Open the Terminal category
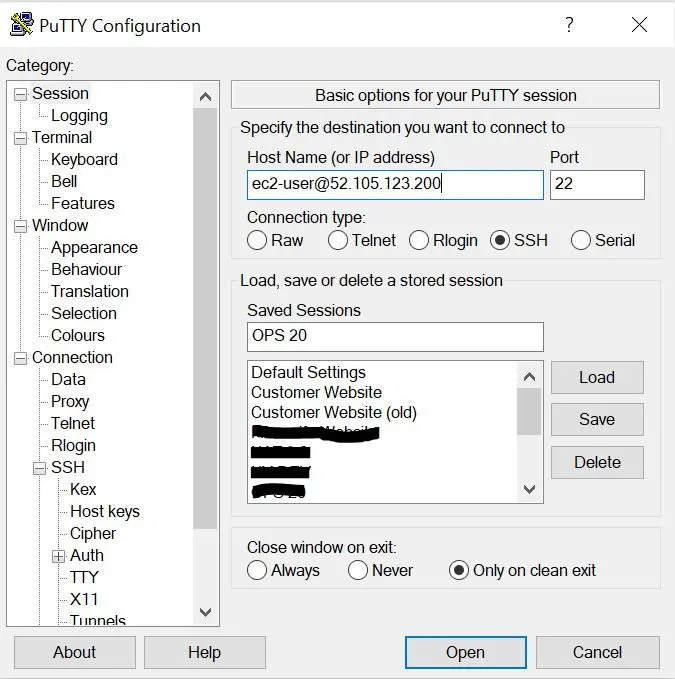 62,138
